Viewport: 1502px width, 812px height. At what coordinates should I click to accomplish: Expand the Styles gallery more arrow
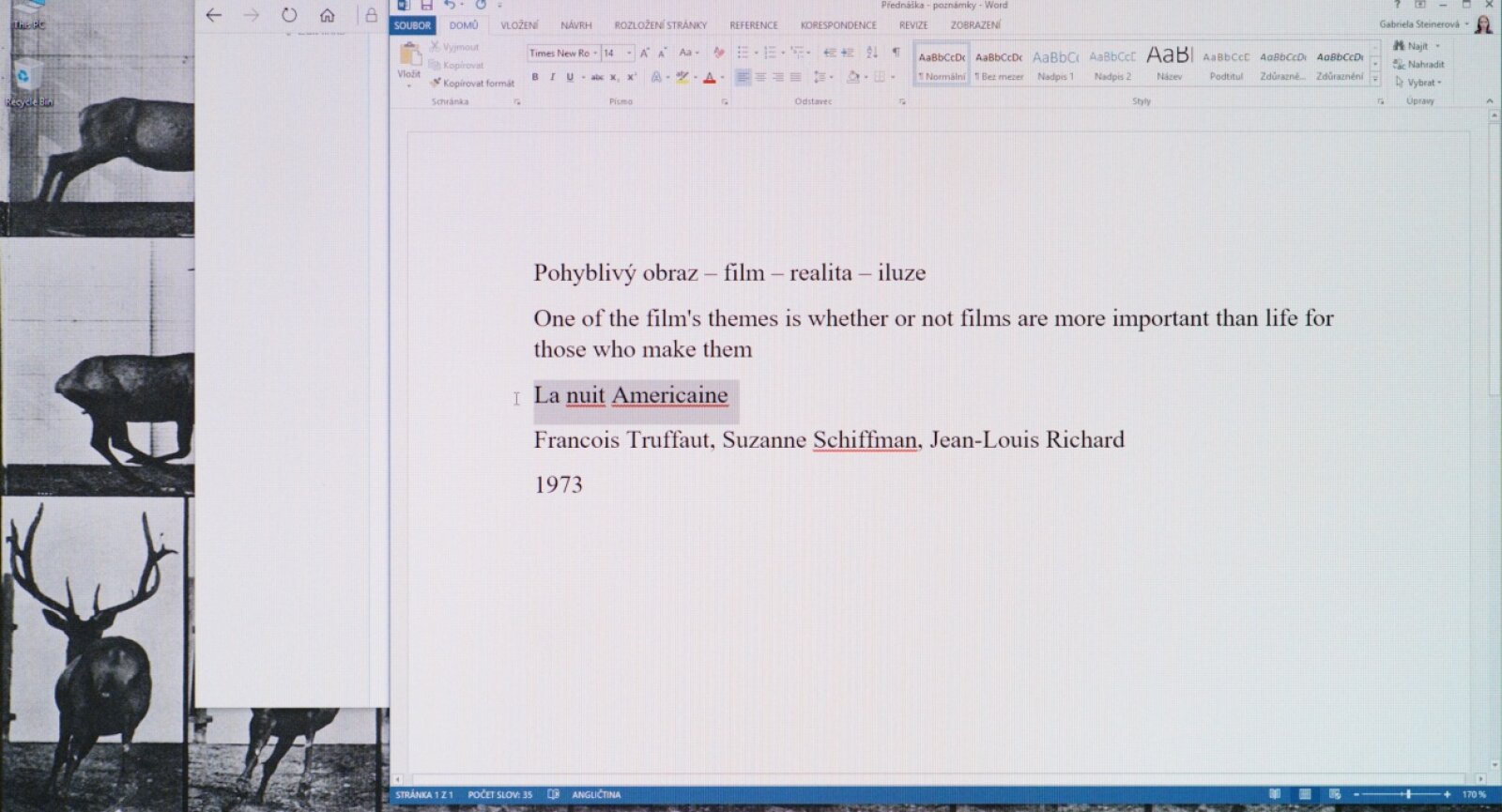tap(1375, 80)
